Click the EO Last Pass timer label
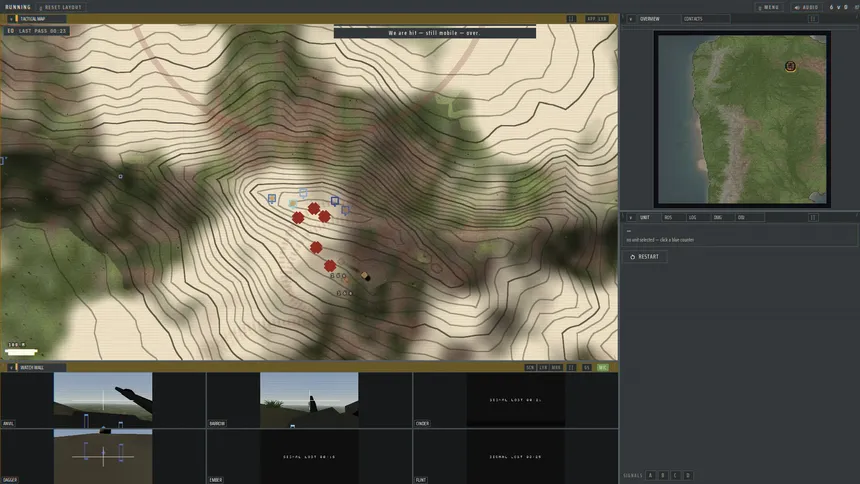 pos(37,31)
